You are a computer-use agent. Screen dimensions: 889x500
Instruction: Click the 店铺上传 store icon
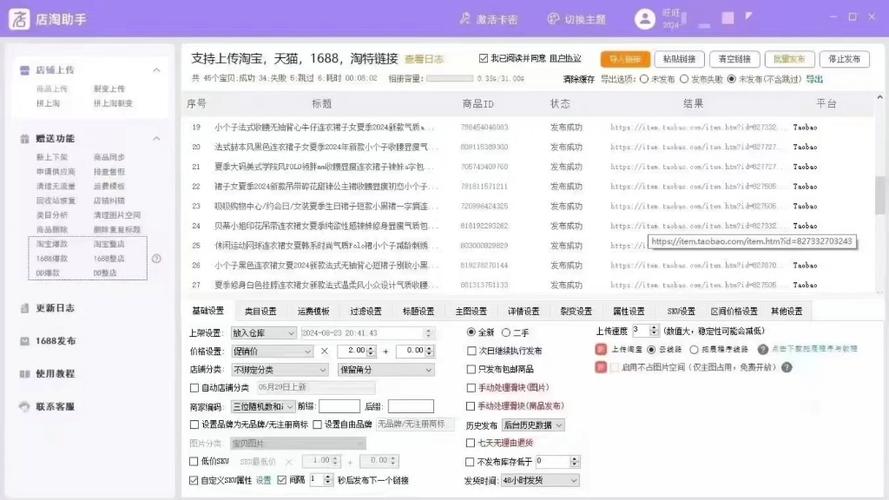(x=24, y=70)
